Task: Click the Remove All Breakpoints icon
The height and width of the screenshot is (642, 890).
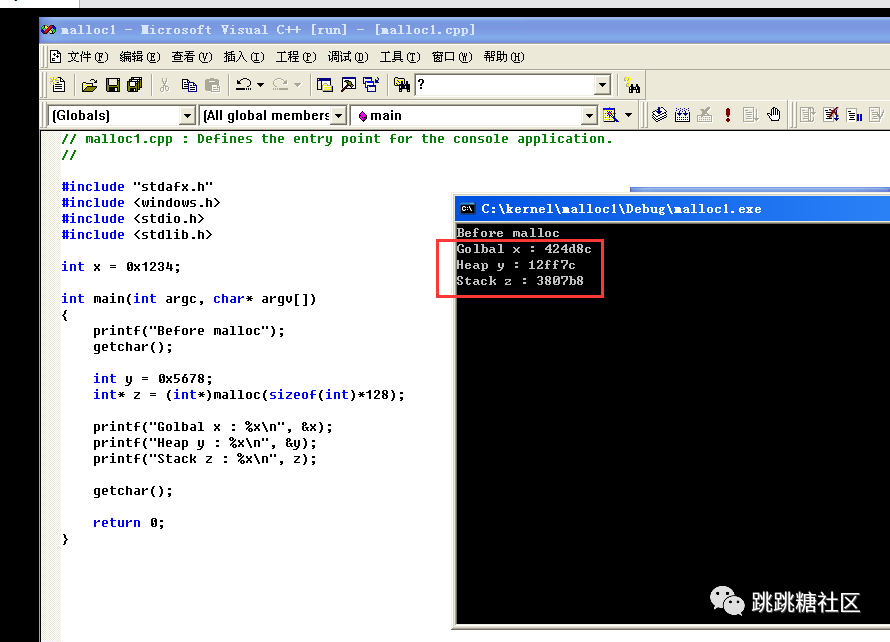Action: pyautogui.click(x=833, y=113)
